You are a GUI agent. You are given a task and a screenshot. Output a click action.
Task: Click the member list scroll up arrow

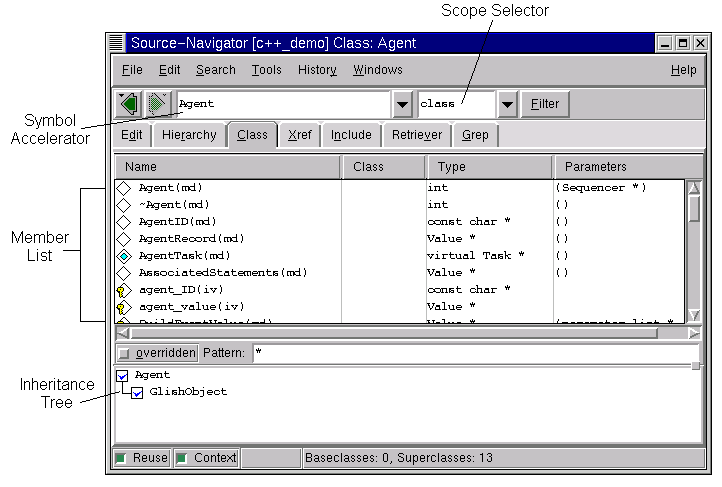tap(694, 188)
